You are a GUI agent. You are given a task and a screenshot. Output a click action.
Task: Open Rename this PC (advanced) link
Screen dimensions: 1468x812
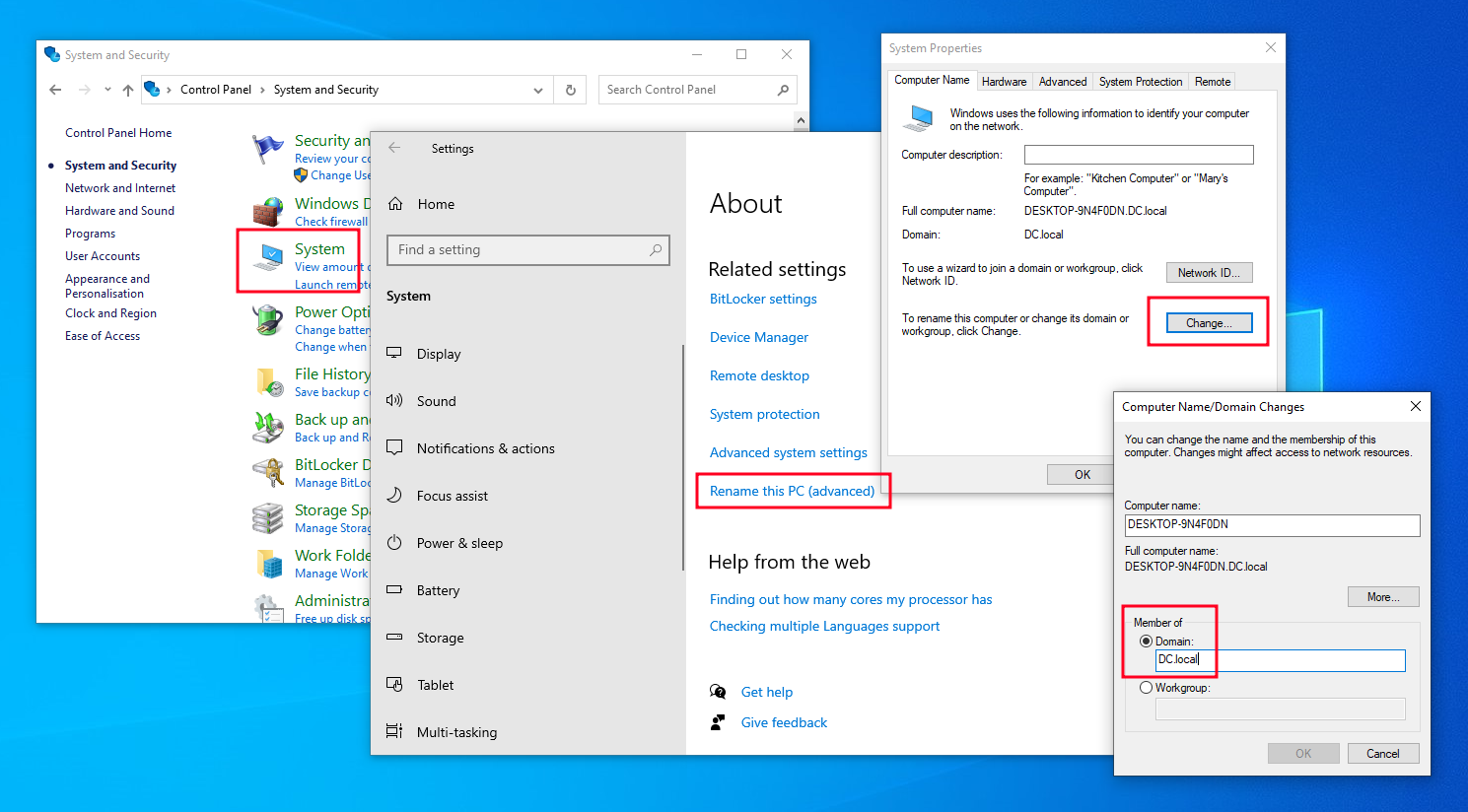tap(792, 490)
